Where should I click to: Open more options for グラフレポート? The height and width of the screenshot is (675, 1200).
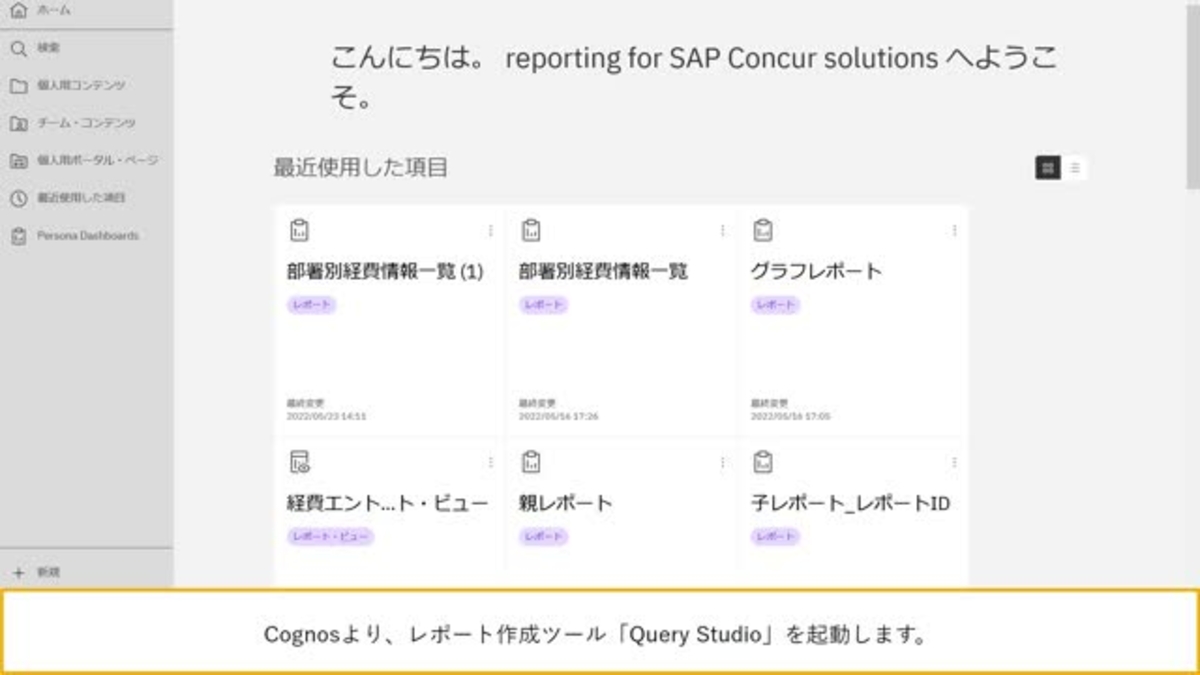click(x=954, y=230)
